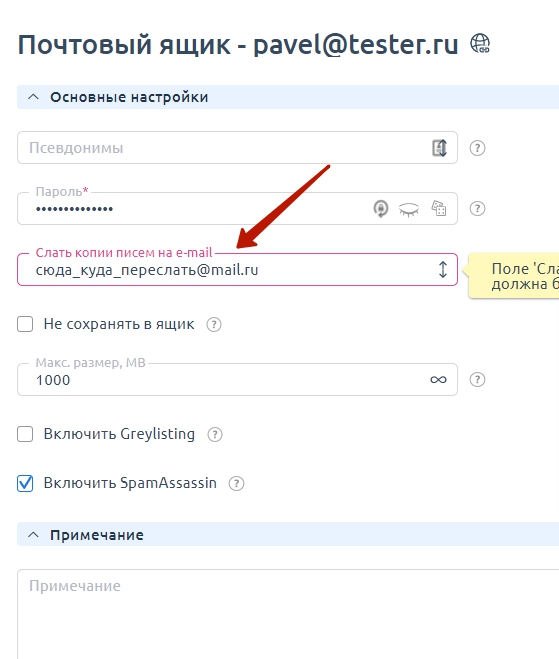This screenshot has height=659, width=559.
Task: Expand the Псевдонимы field with its resize icon
Action: (x=439, y=148)
